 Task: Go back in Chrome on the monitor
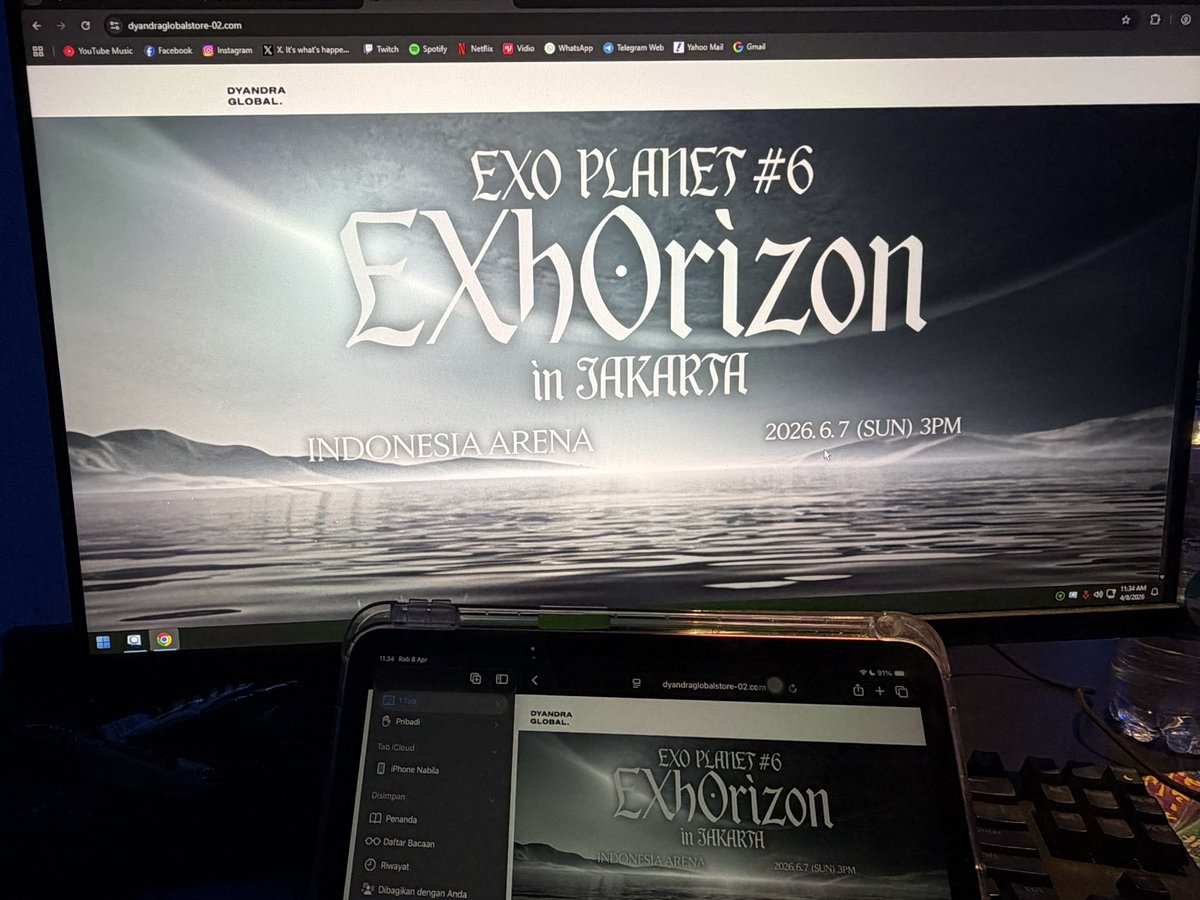[37, 24]
